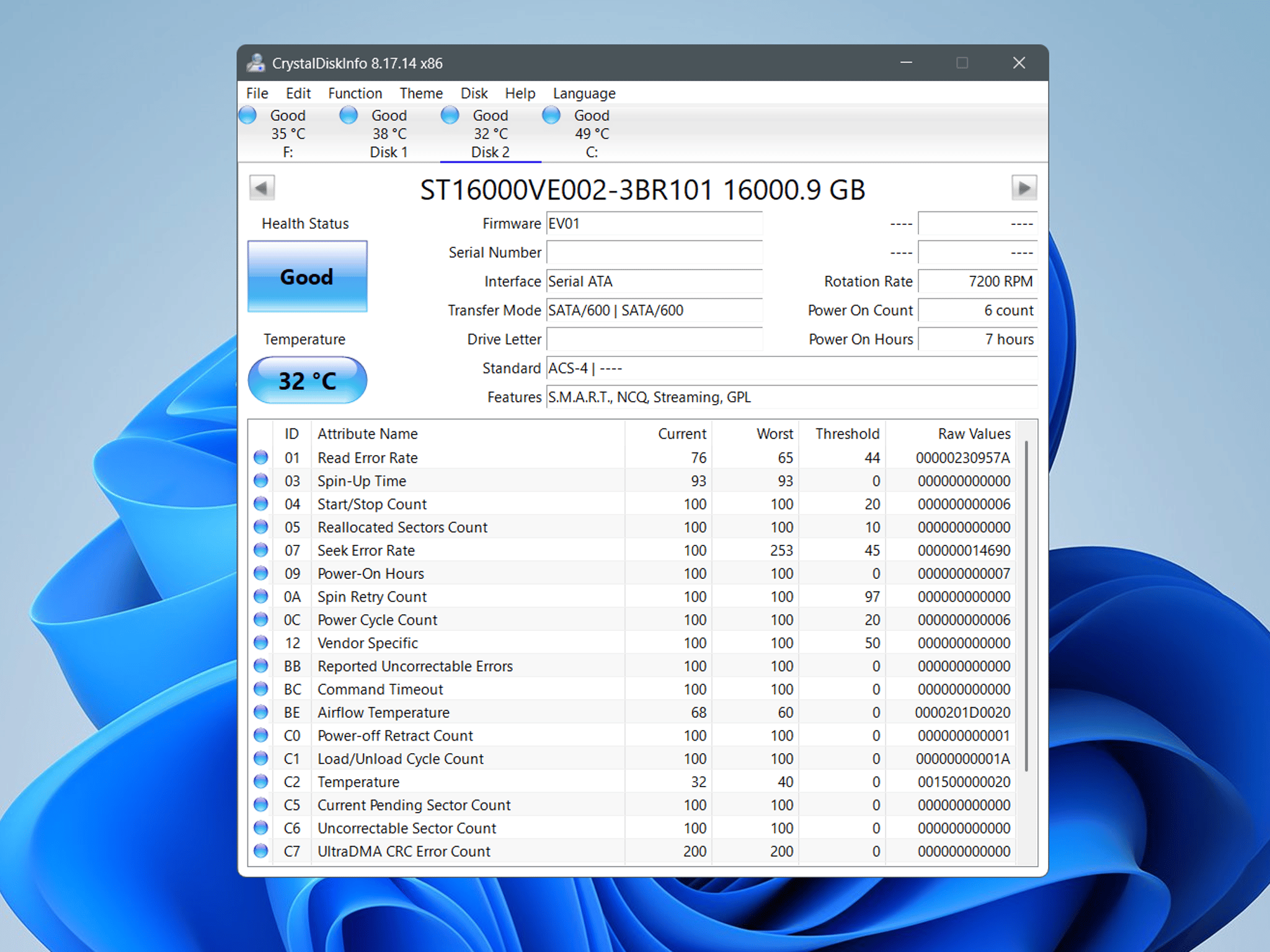Open the Help menu
Image resolution: width=1270 pixels, height=952 pixels.
click(520, 93)
